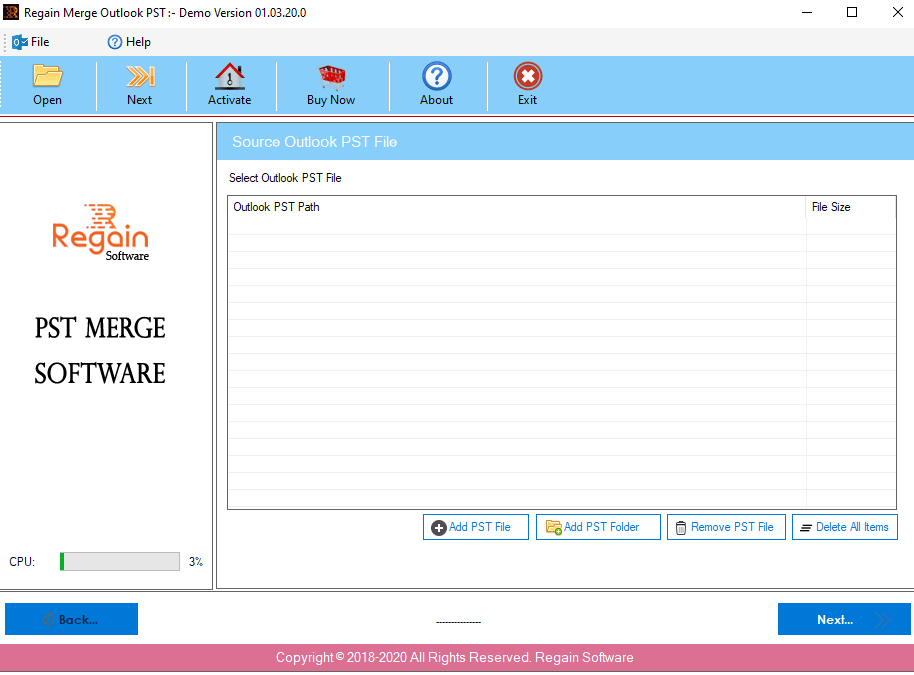Proceed with the bottom Next button
The image size is (914, 675).
(x=844, y=619)
